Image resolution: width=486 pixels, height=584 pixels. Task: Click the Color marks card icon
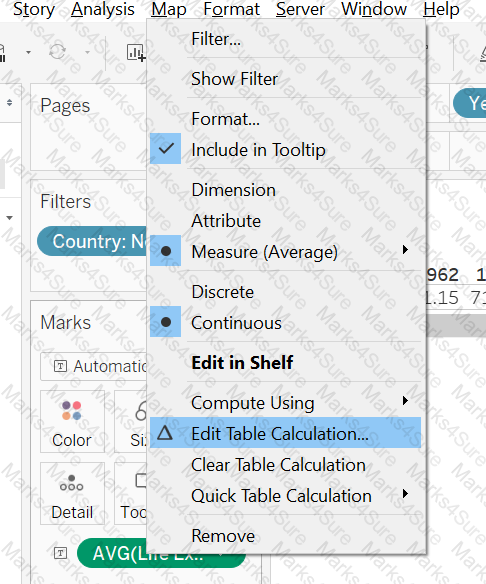click(72, 410)
